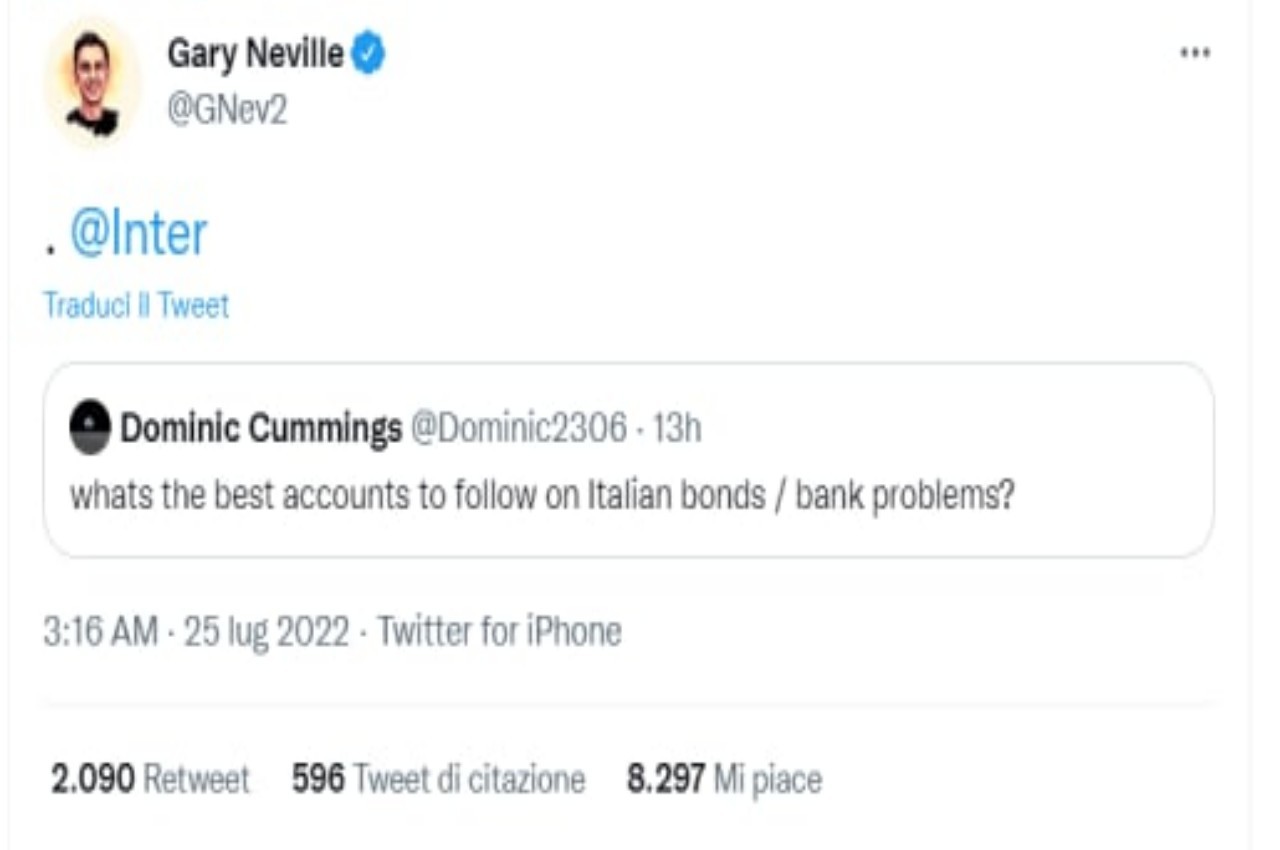
Task: Click the period before @Inter
Action: click(50, 250)
